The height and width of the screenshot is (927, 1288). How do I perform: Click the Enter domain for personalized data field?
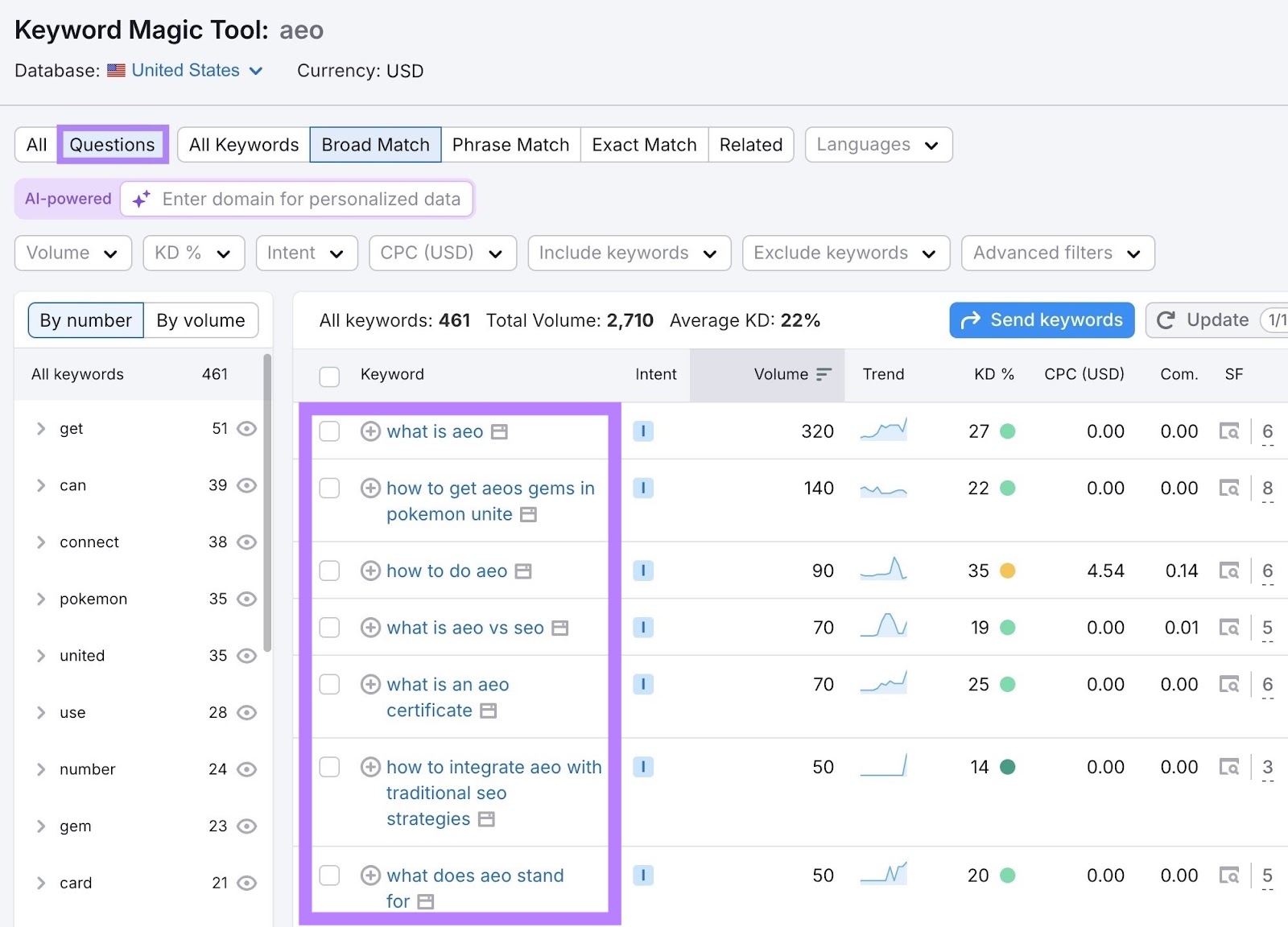point(306,199)
